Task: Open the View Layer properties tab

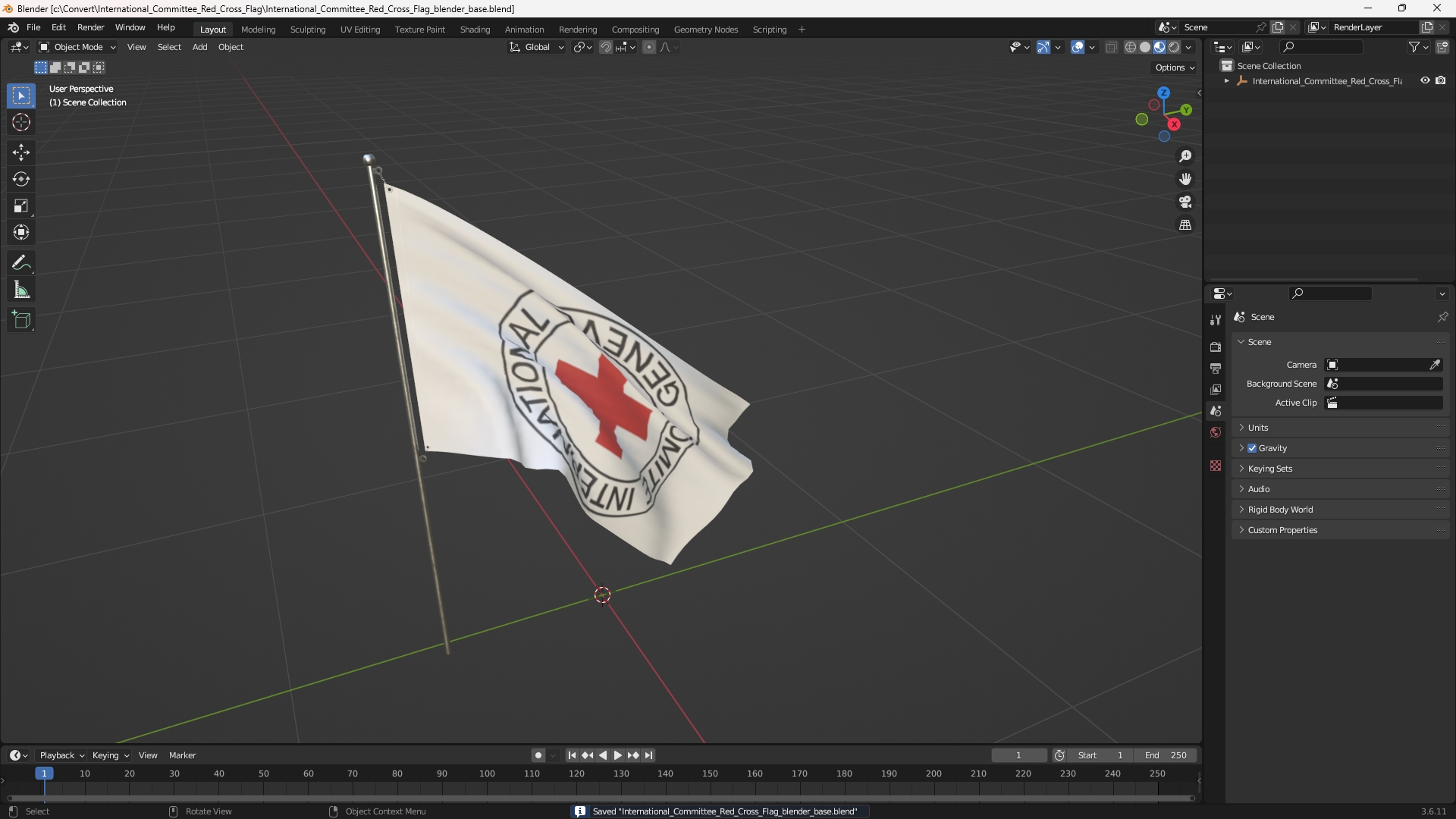Action: click(x=1216, y=389)
